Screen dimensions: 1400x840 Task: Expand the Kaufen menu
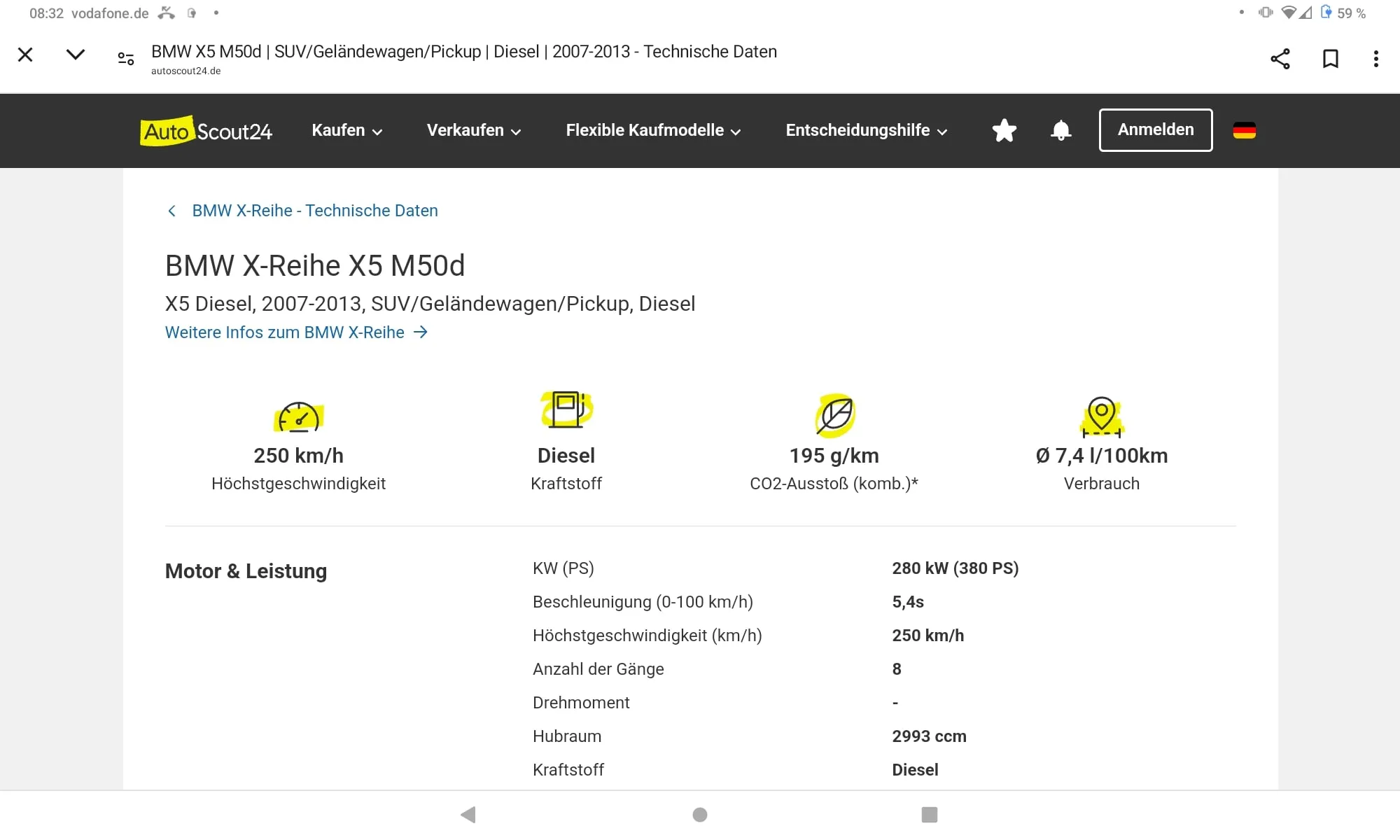pyautogui.click(x=347, y=130)
